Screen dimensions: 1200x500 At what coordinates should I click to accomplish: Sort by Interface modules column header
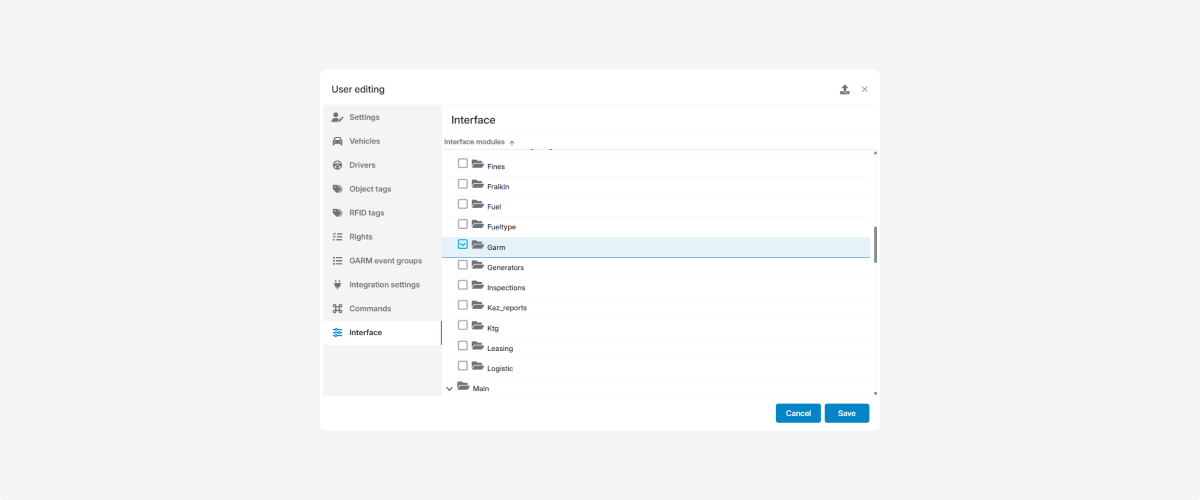point(475,142)
